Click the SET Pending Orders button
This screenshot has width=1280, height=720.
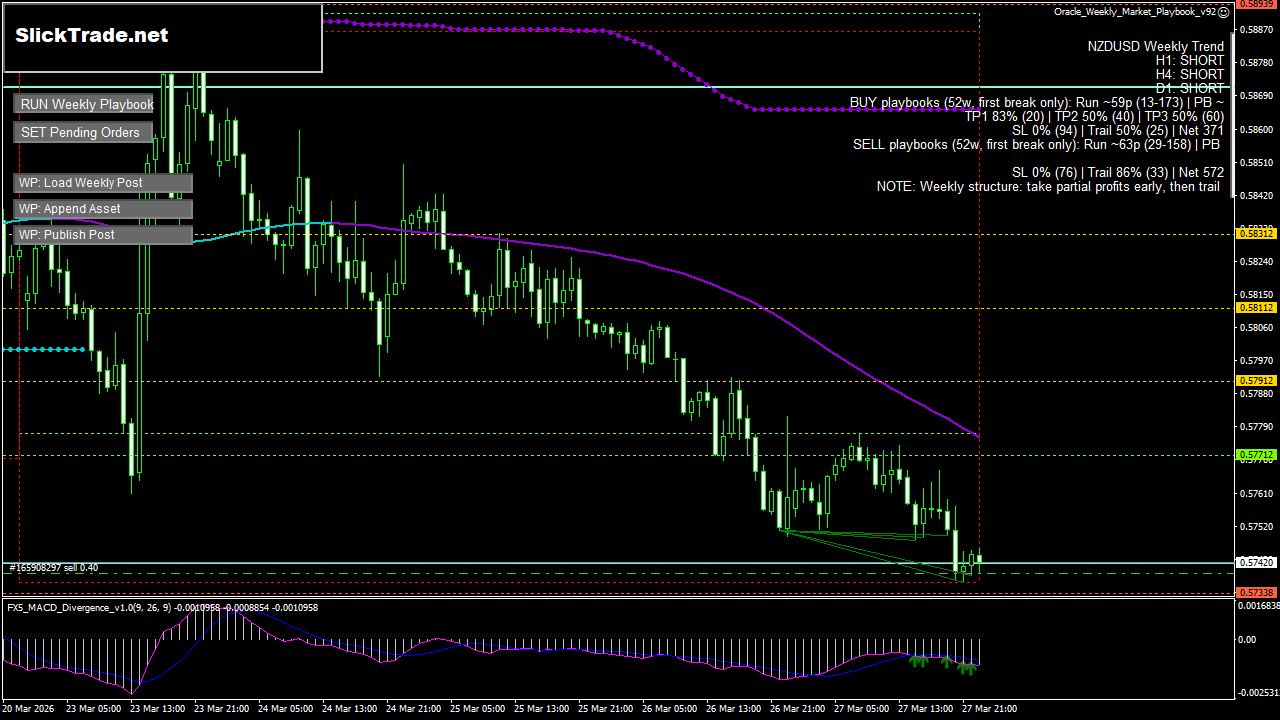pyautogui.click(x=84, y=132)
